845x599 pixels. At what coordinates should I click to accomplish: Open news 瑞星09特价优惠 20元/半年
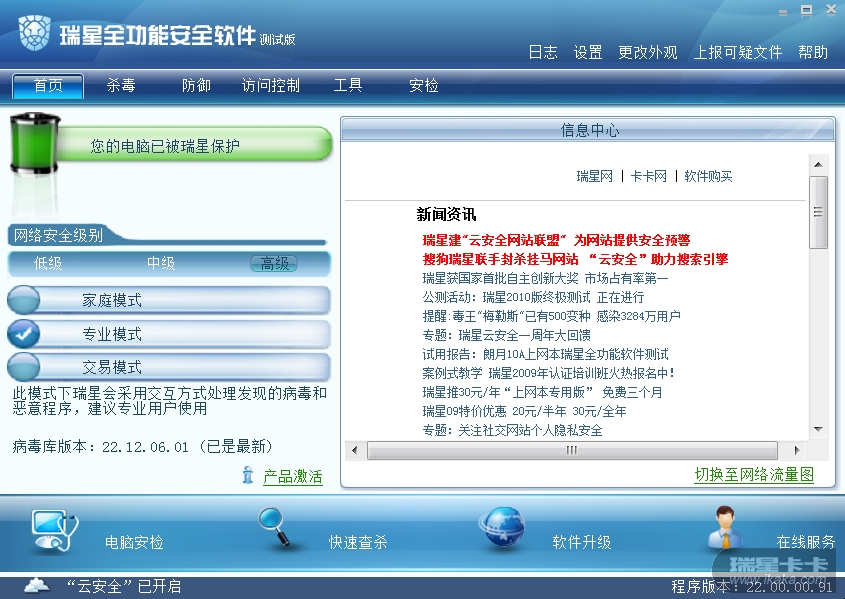524,412
